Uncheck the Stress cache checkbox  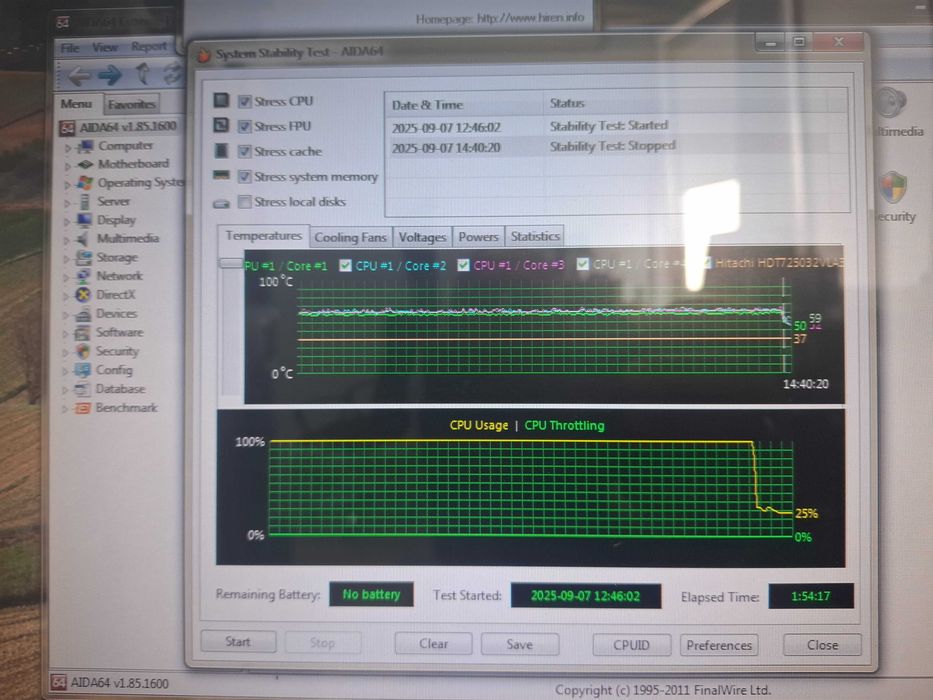pyautogui.click(x=245, y=151)
